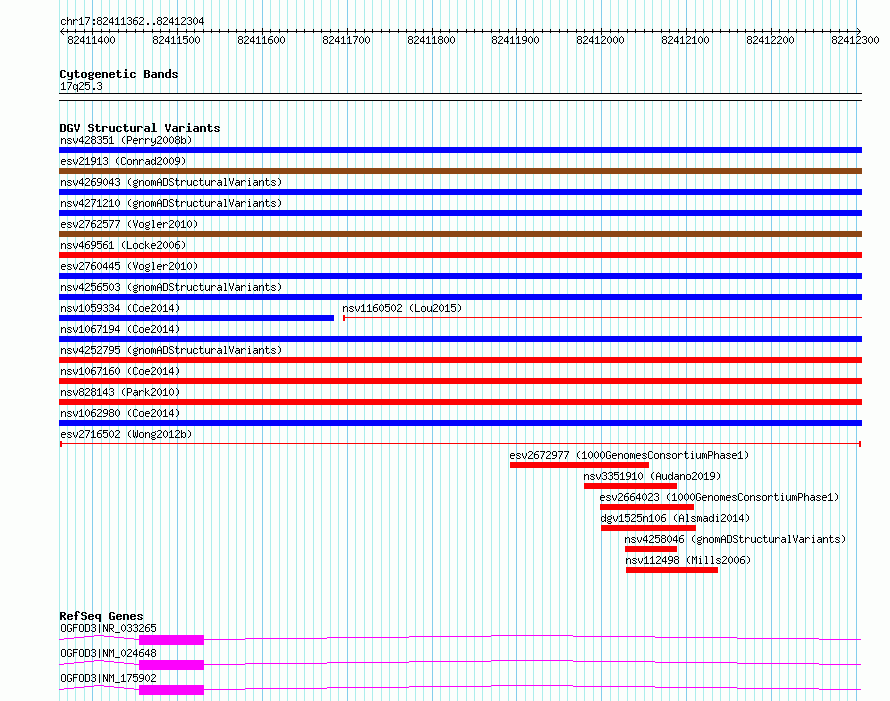Click esv2716502 (Wong2012b) label
Viewport: 890px width, 701px height.
126,434
